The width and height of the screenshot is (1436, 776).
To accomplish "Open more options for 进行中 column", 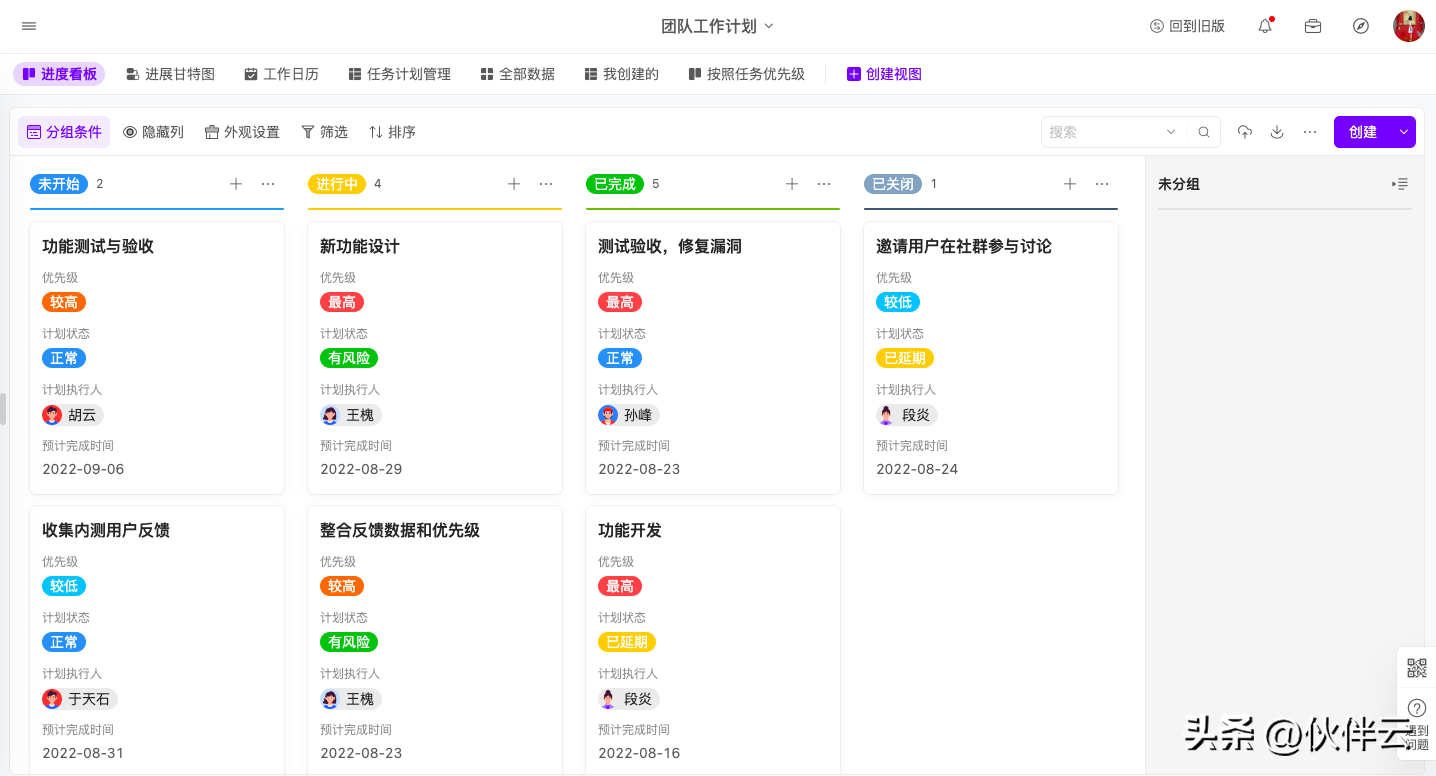I will point(546,184).
